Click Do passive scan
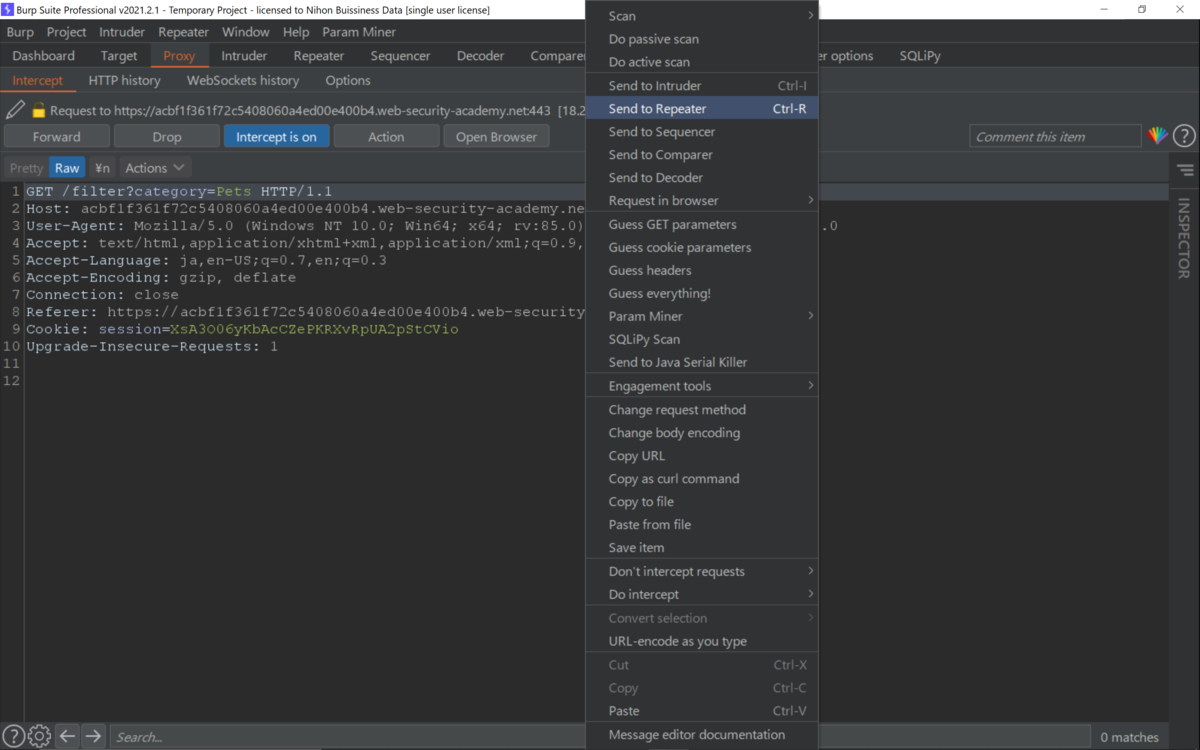1200x750 pixels. click(x=702, y=39)
